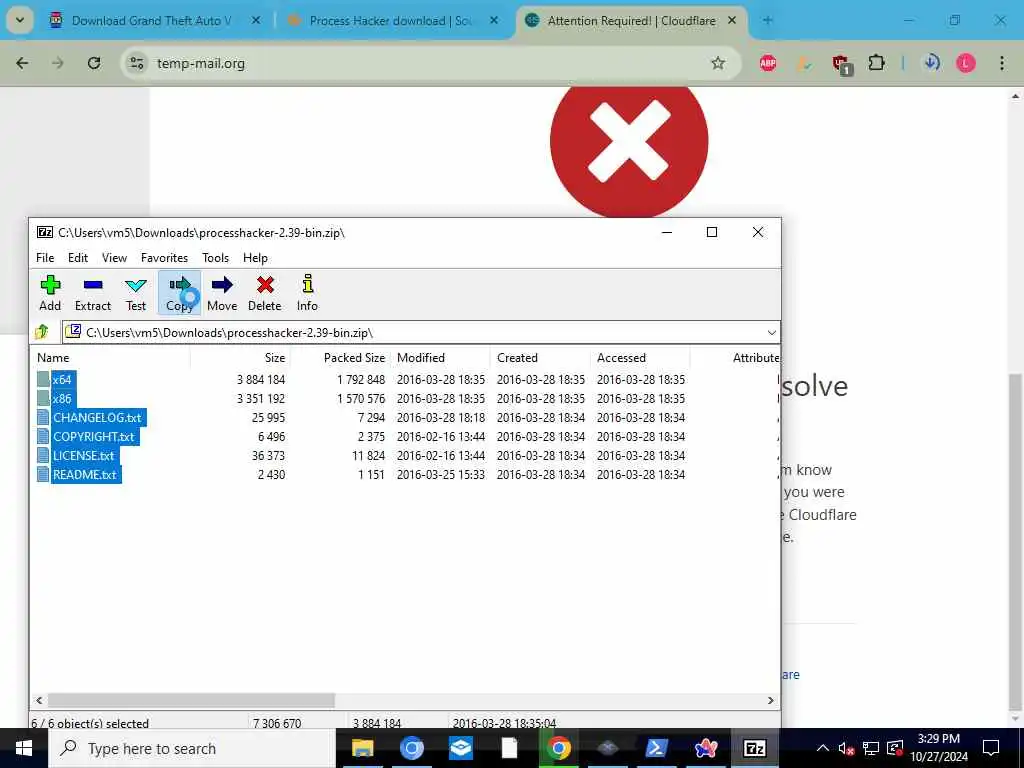Open File Explorer from the taskbar
The width and height of the screenshot is (1024, 768).
(362, 748)
